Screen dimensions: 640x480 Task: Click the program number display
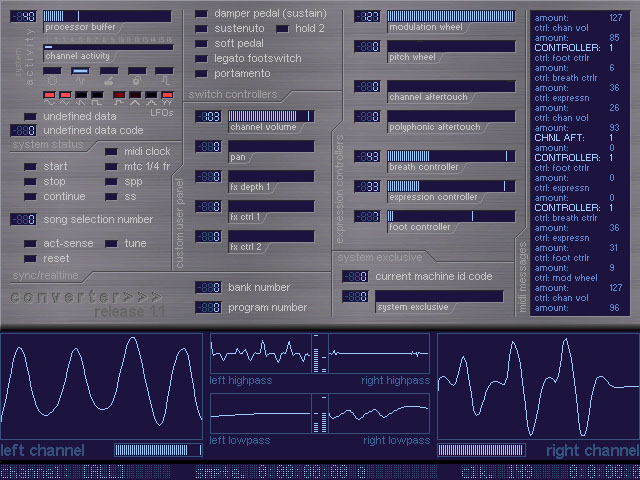[208, 307]
